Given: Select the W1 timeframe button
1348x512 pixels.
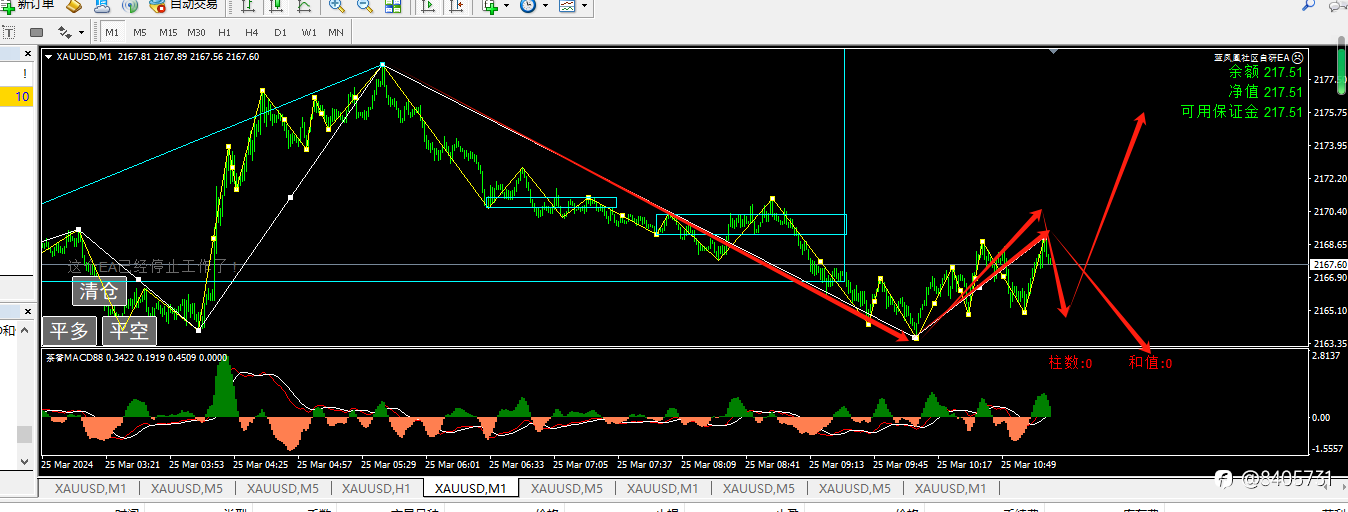Looking at the screenshot, I should [x=309, y=32].
